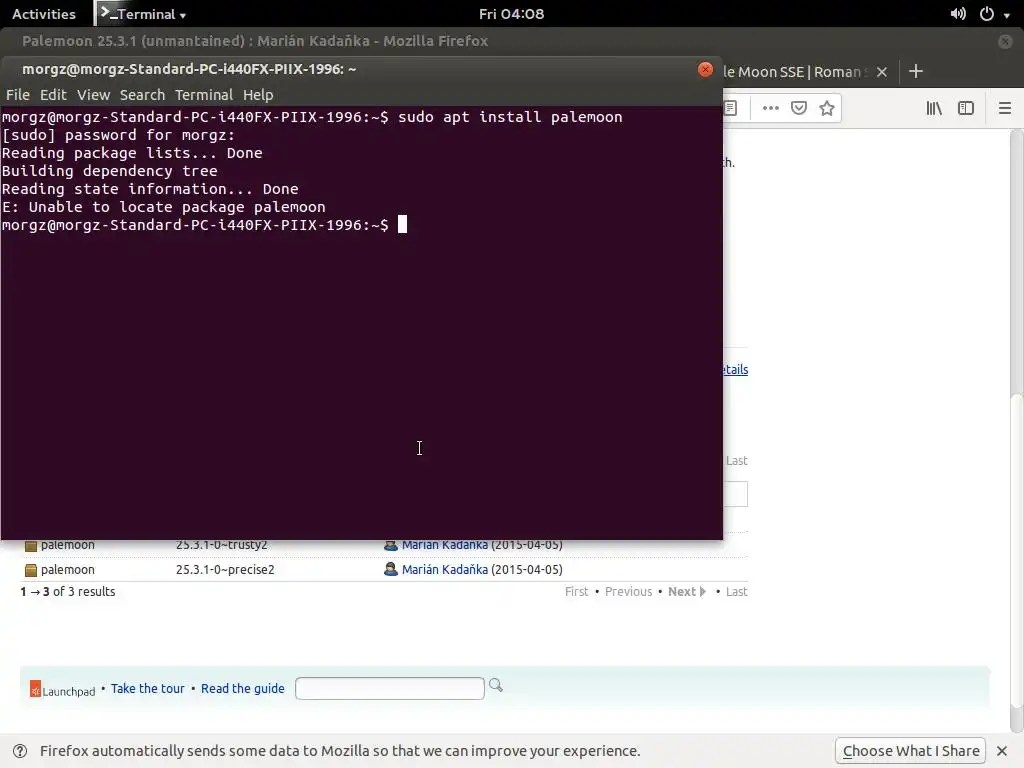The image size is (1024, 768).
Task: Open Marián Kadaňka link in precise2 row
Action: tap(445, 569)
